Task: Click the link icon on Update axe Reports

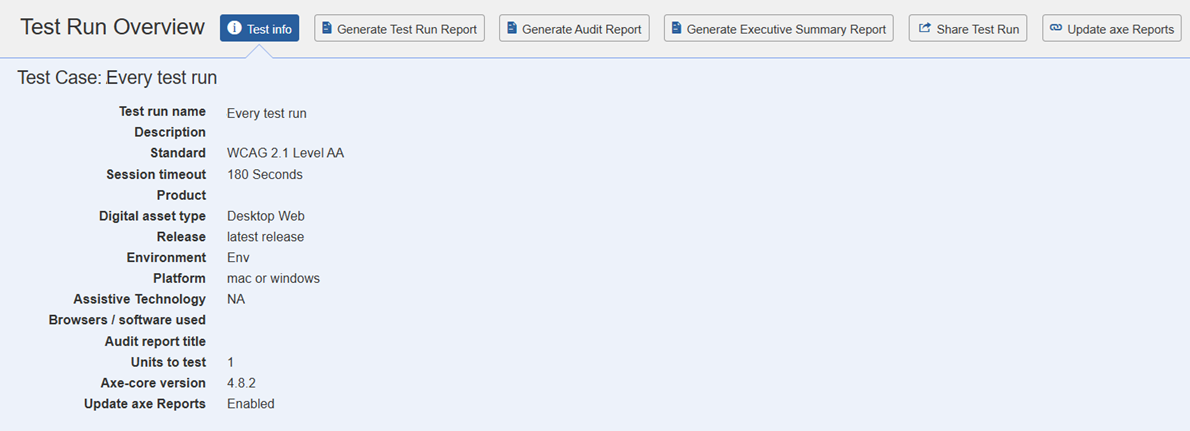Action: point(1056,29)
